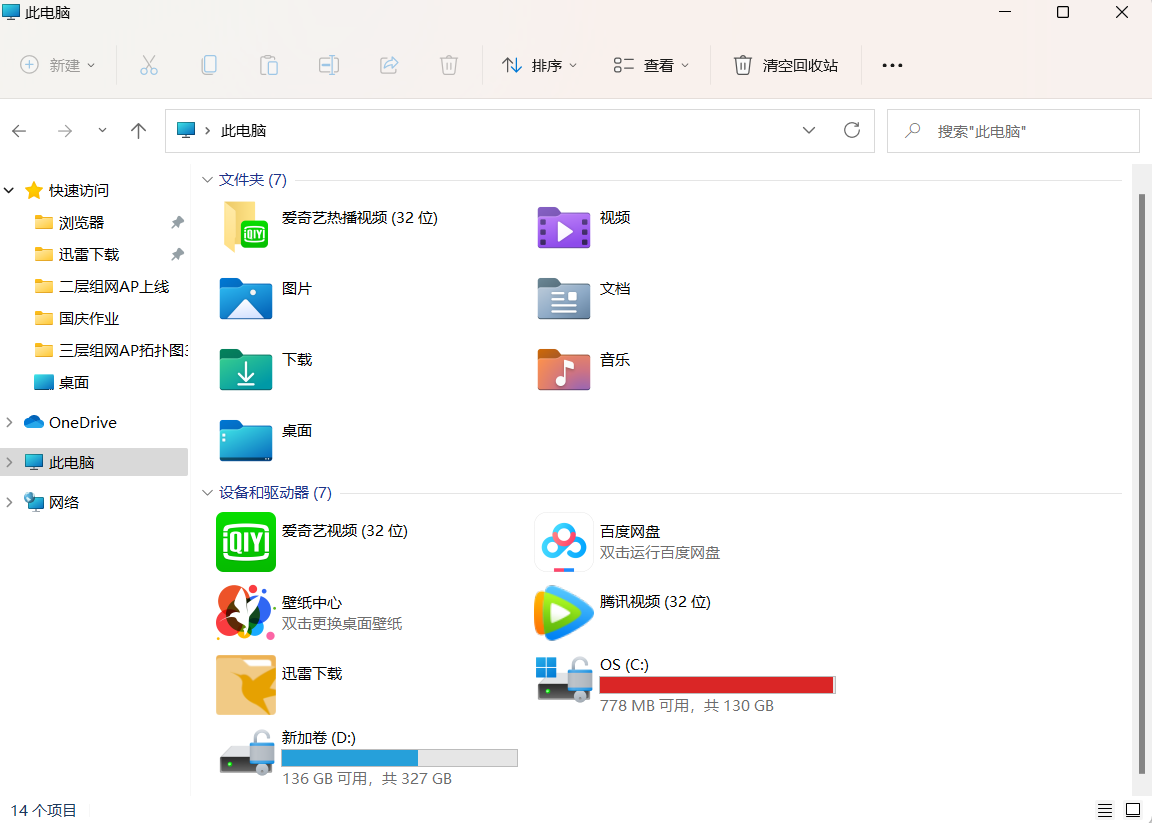Go back with the left arrow

pyautogui.click(x=19, y=131)
